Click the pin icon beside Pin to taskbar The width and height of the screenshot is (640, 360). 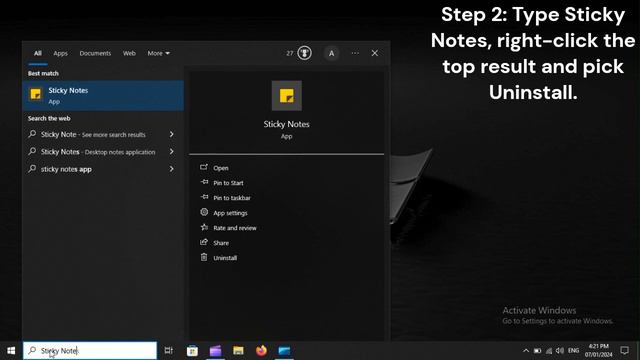(x=204, y=197)
